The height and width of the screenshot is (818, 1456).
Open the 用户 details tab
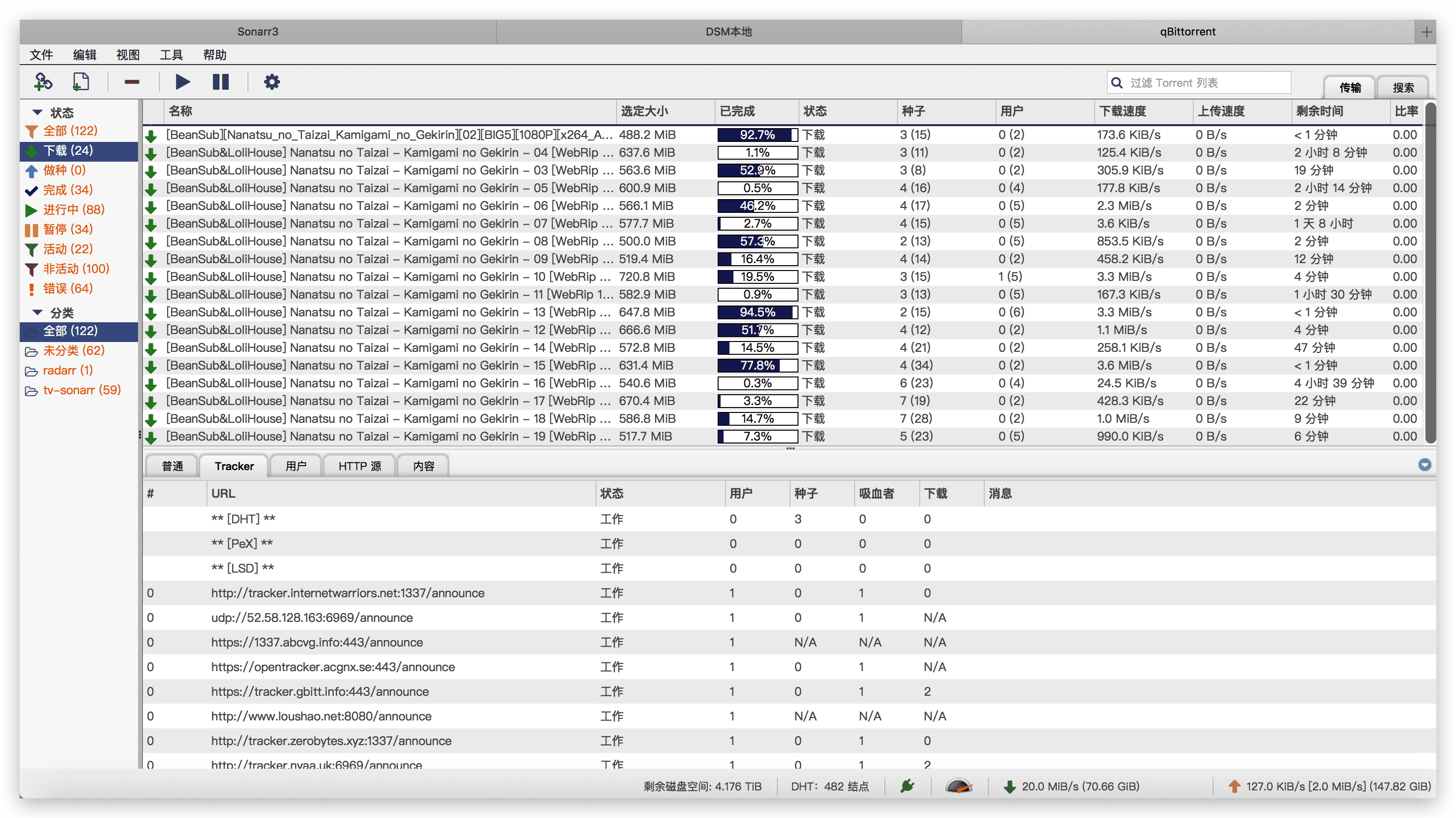tap(296, 466)
